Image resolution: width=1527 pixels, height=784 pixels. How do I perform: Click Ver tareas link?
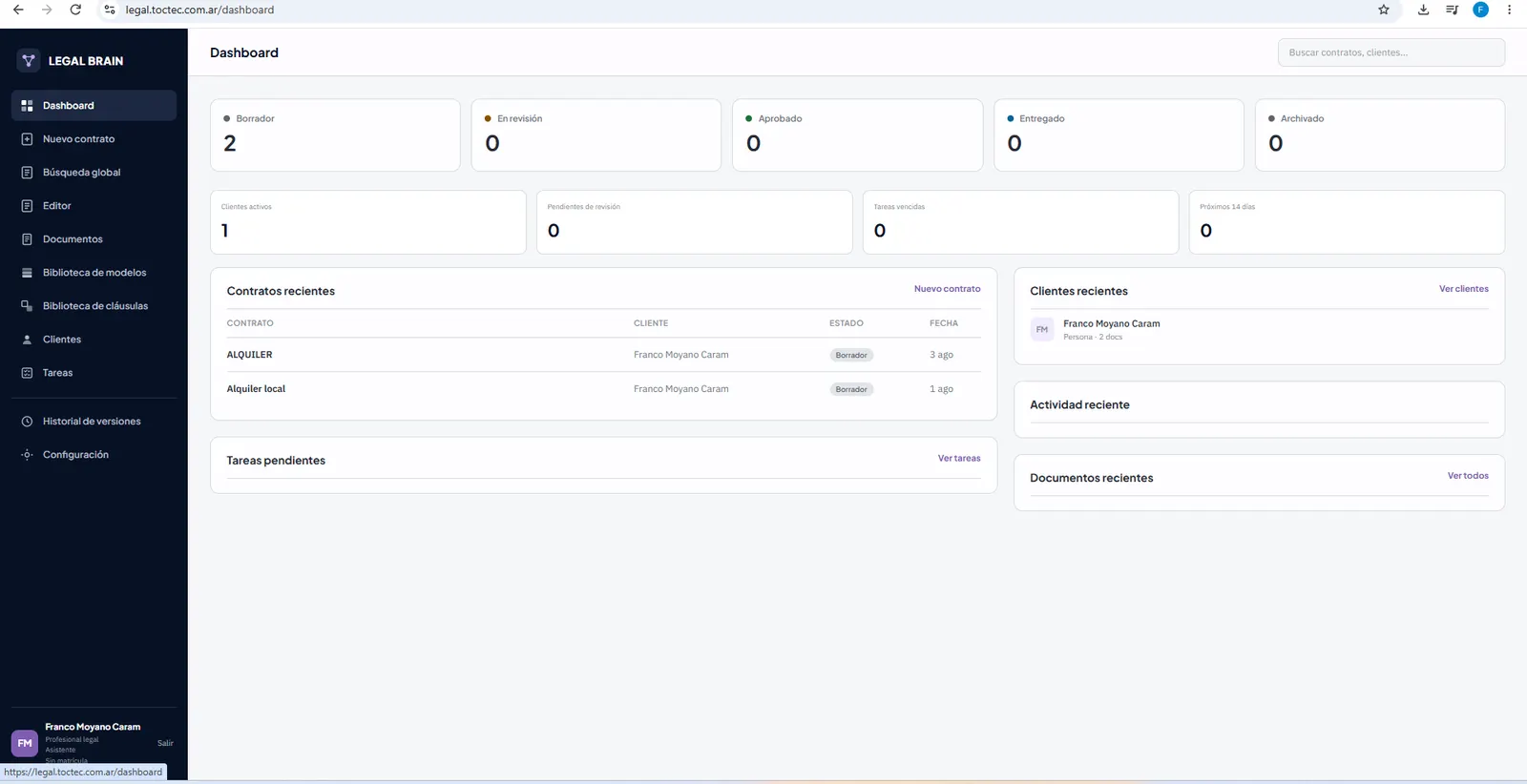pyautogui.click(x=959, y=459)
